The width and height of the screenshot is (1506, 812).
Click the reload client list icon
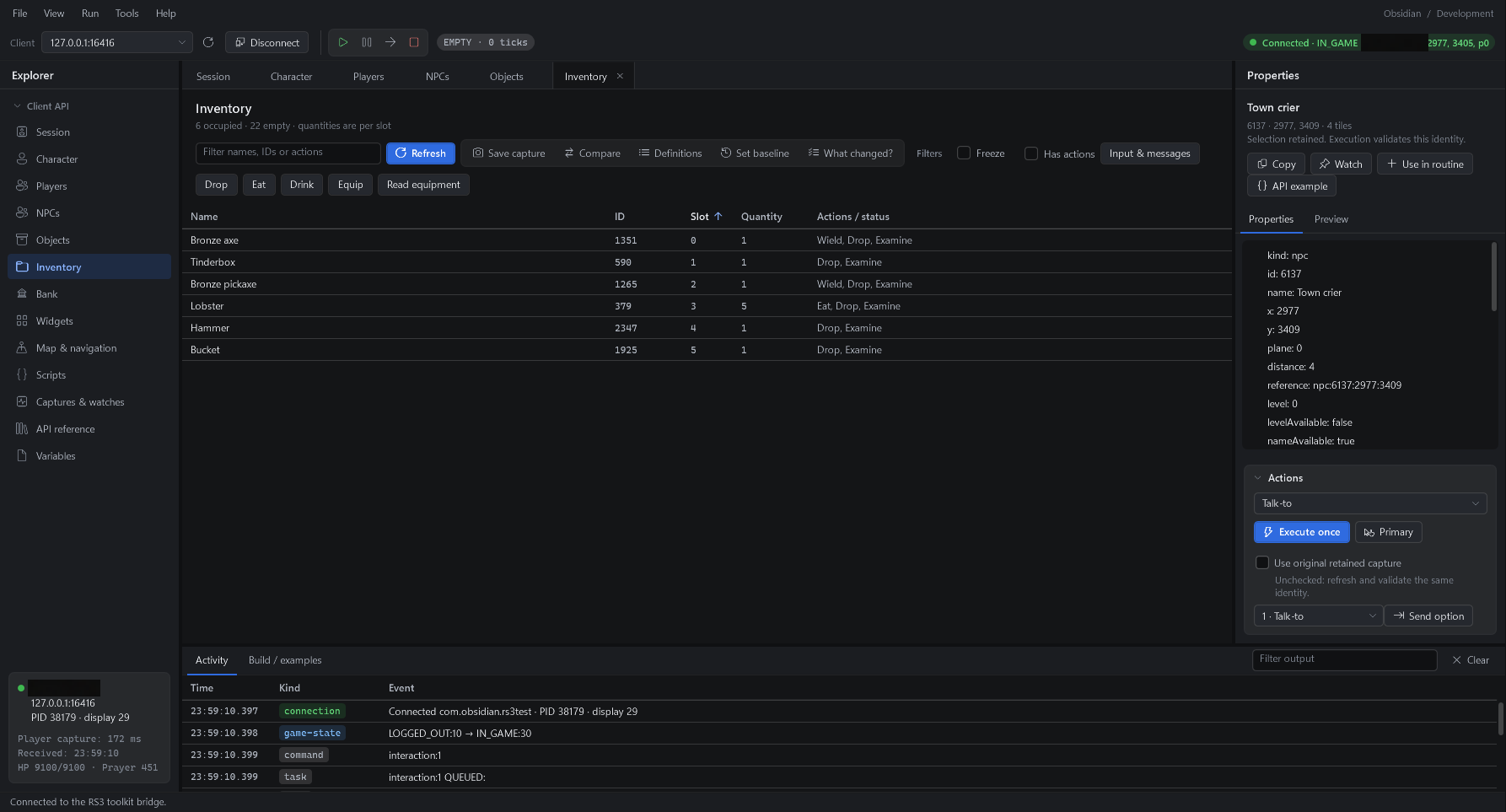click(208, 42)
